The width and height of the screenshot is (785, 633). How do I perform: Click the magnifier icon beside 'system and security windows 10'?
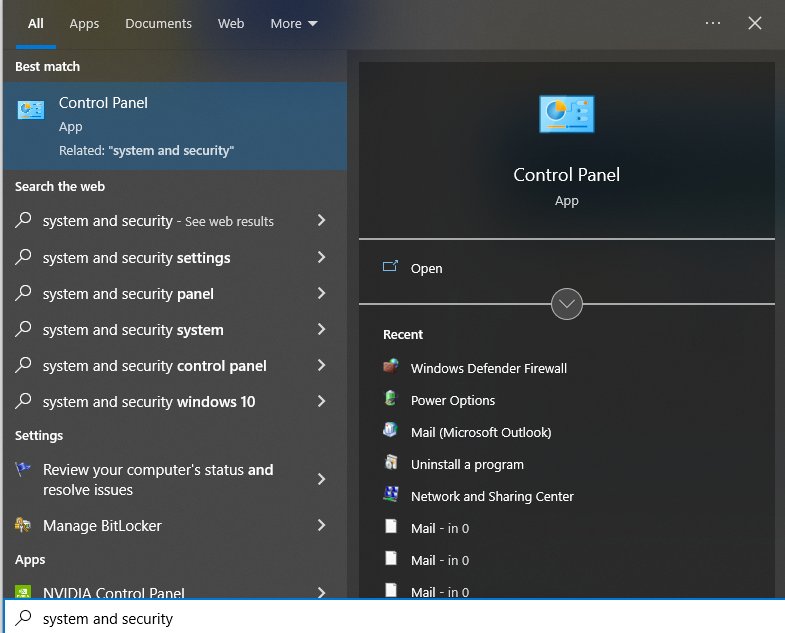[23, 401]
